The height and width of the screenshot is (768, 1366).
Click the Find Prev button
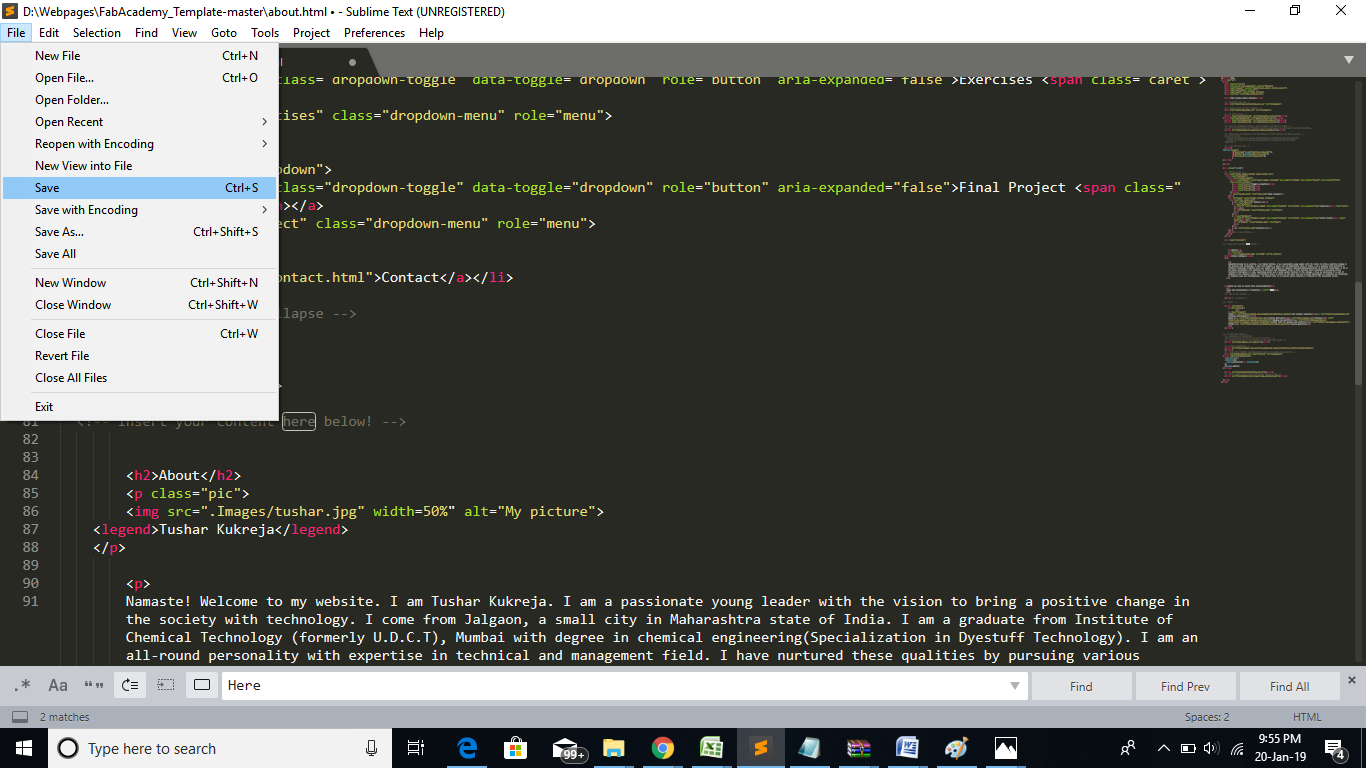click(x=1185, y=686)
